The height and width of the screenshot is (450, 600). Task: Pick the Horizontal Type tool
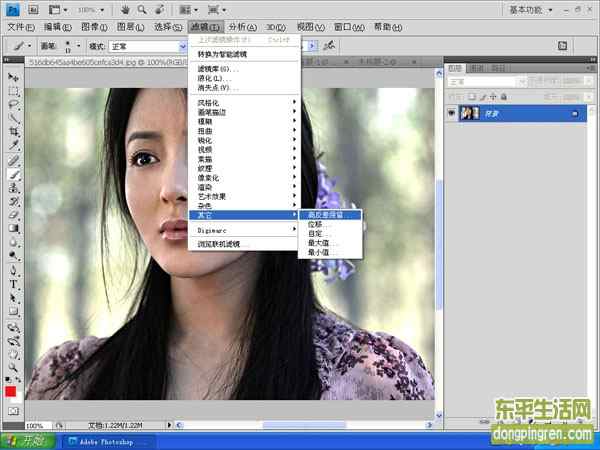(x=13, y=283)
